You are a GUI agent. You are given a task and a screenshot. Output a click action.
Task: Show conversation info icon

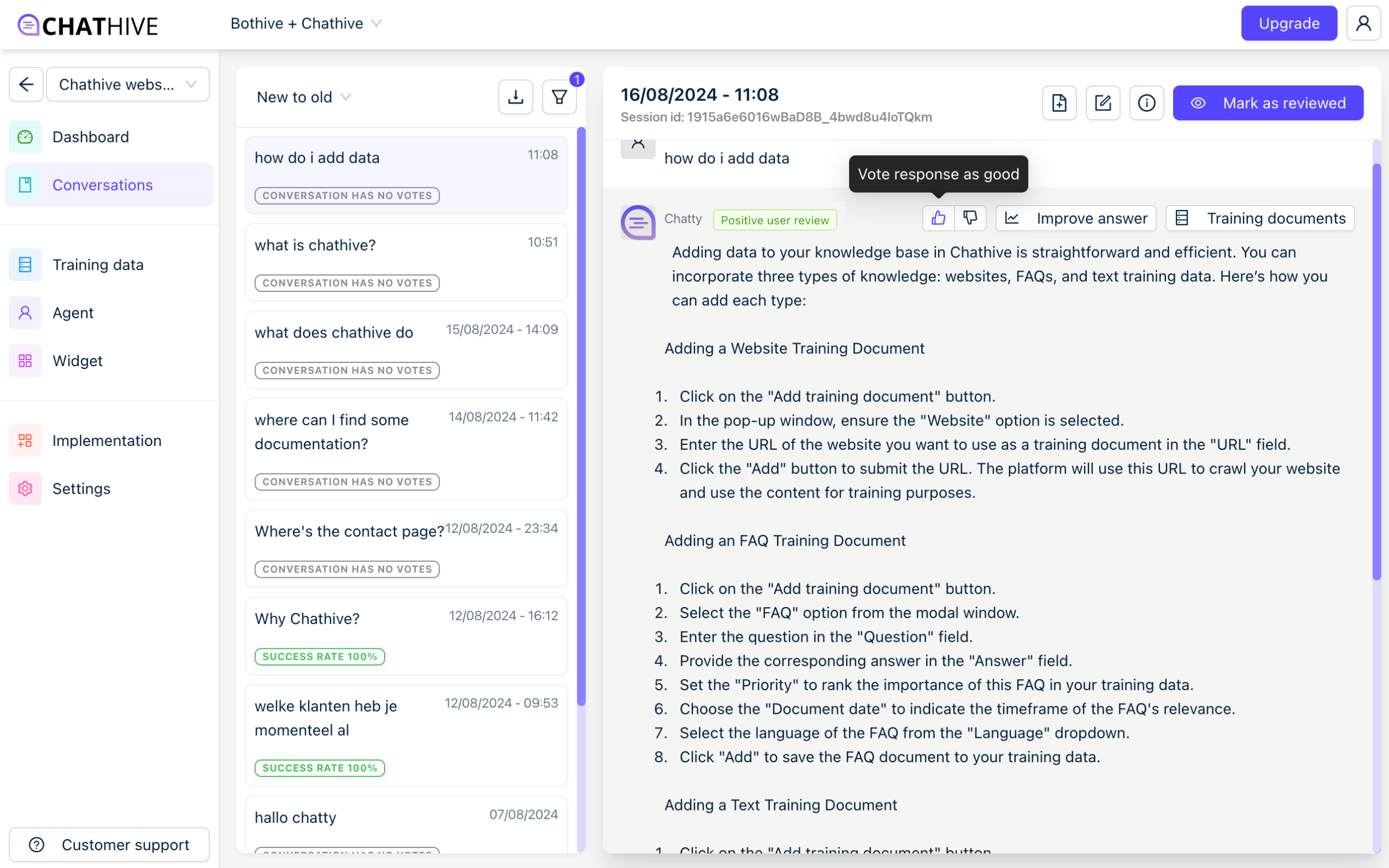coord(1146,103)
